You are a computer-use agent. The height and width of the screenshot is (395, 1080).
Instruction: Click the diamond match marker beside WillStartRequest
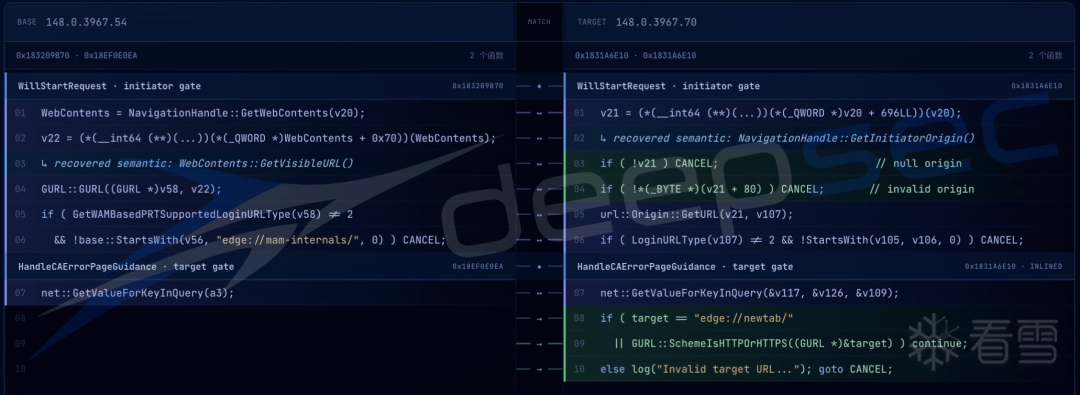(539, 86)
